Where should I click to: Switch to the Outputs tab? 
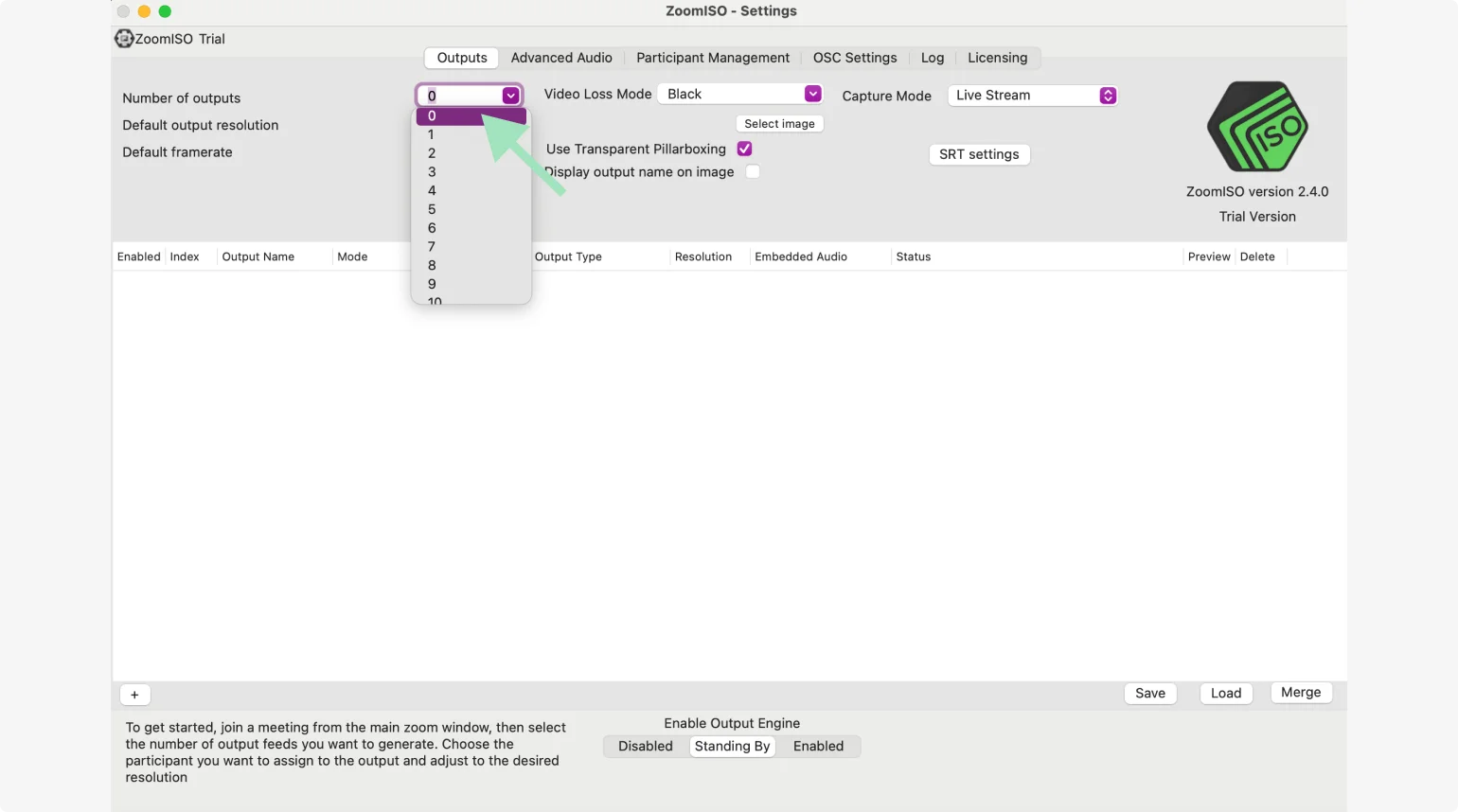462,58
